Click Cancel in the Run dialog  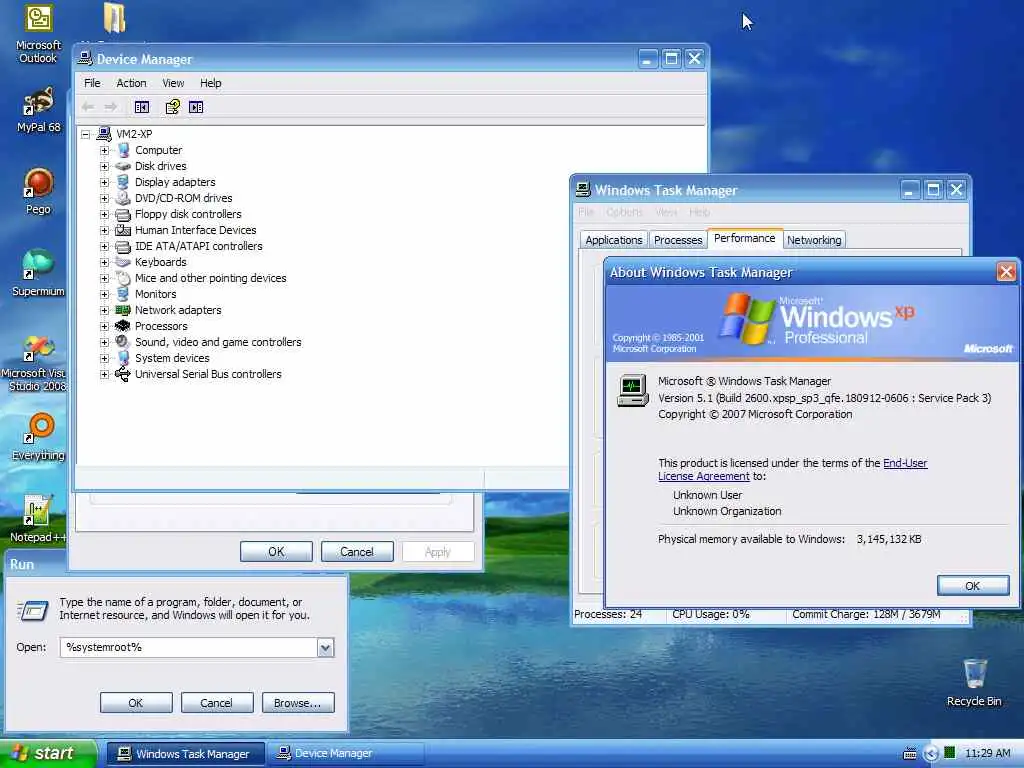[216, 703]
